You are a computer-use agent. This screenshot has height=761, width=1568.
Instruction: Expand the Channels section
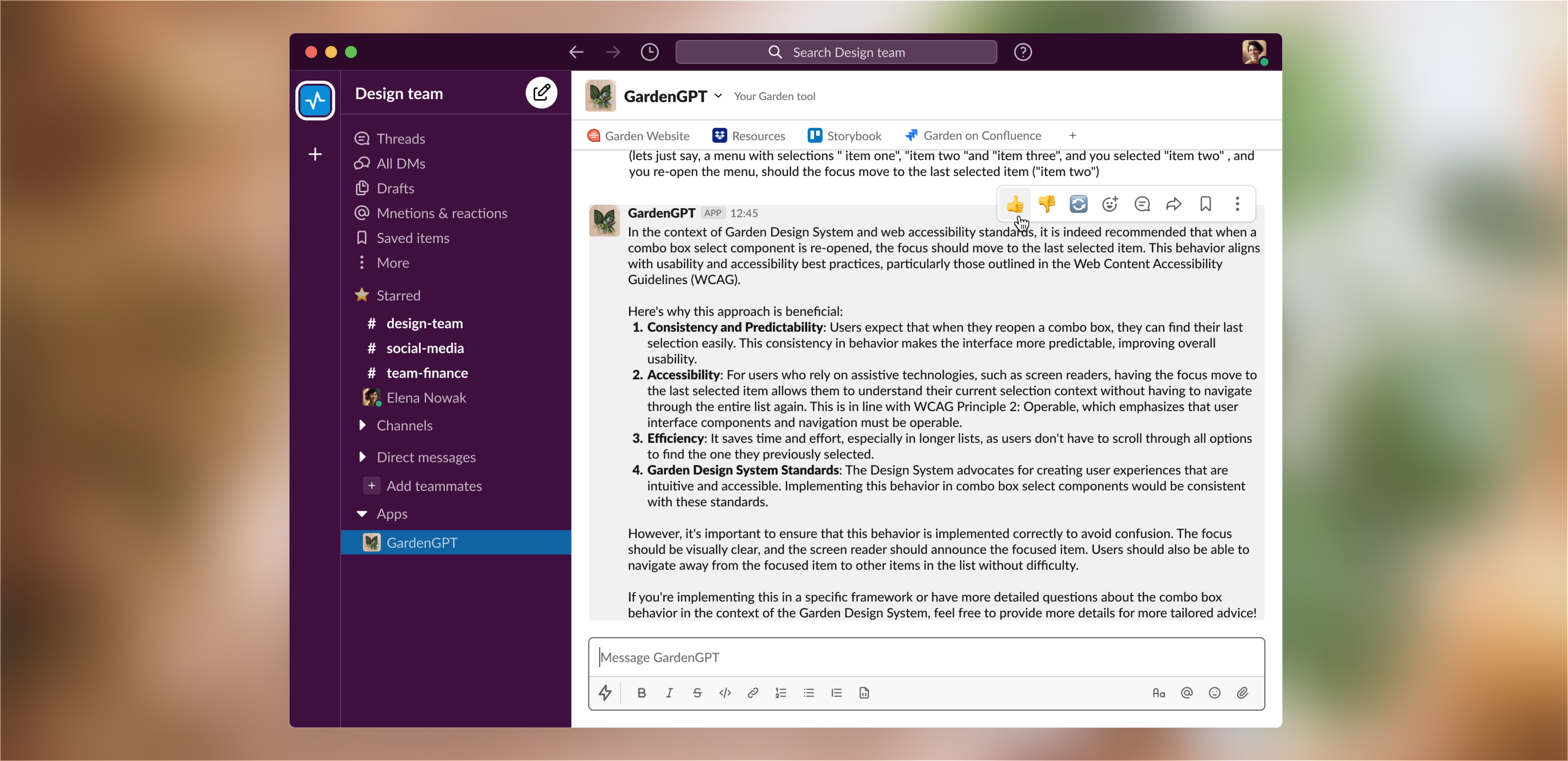point(363,425)
